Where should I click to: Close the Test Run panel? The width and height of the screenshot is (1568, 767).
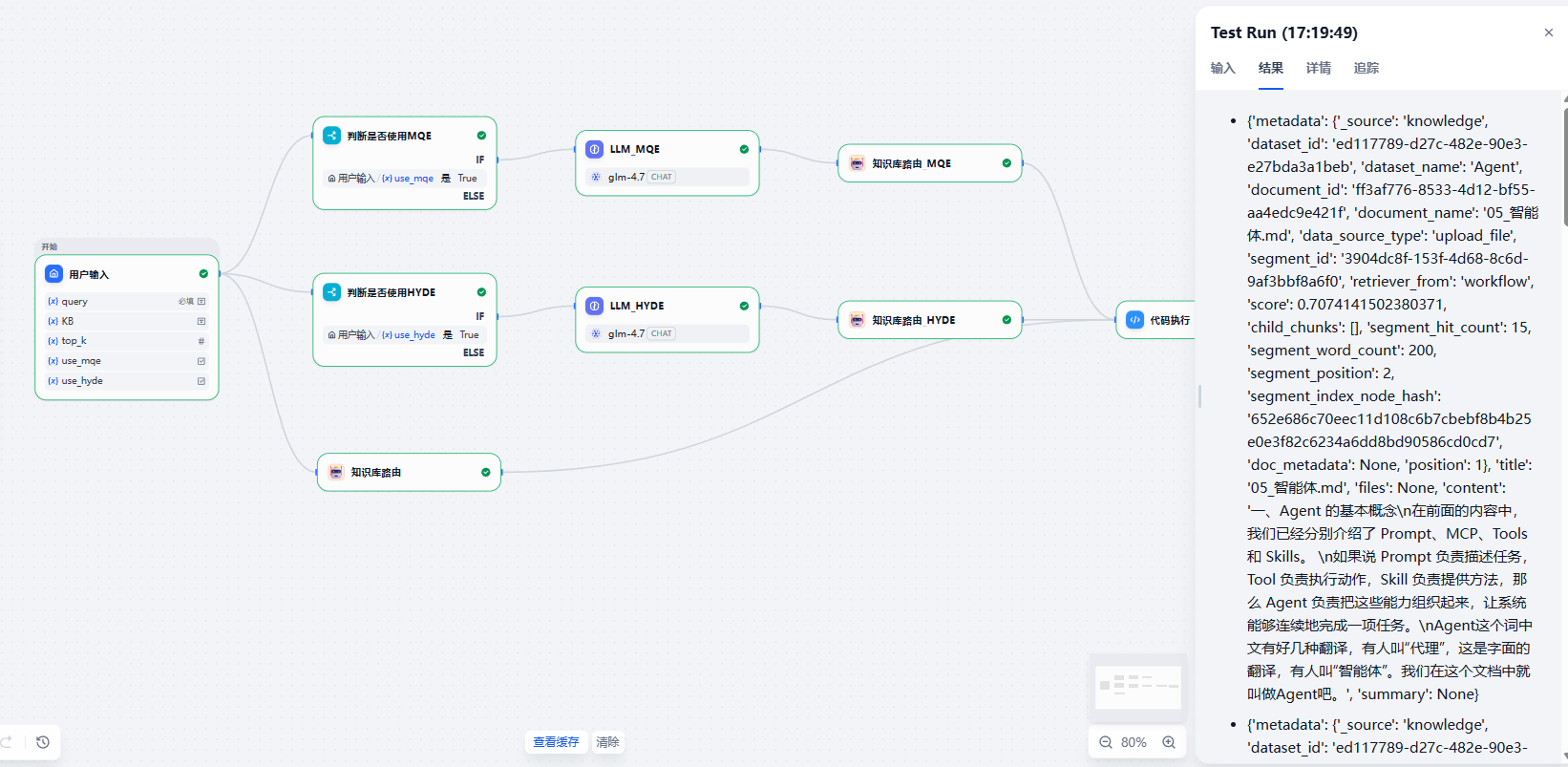[1548, 32]
